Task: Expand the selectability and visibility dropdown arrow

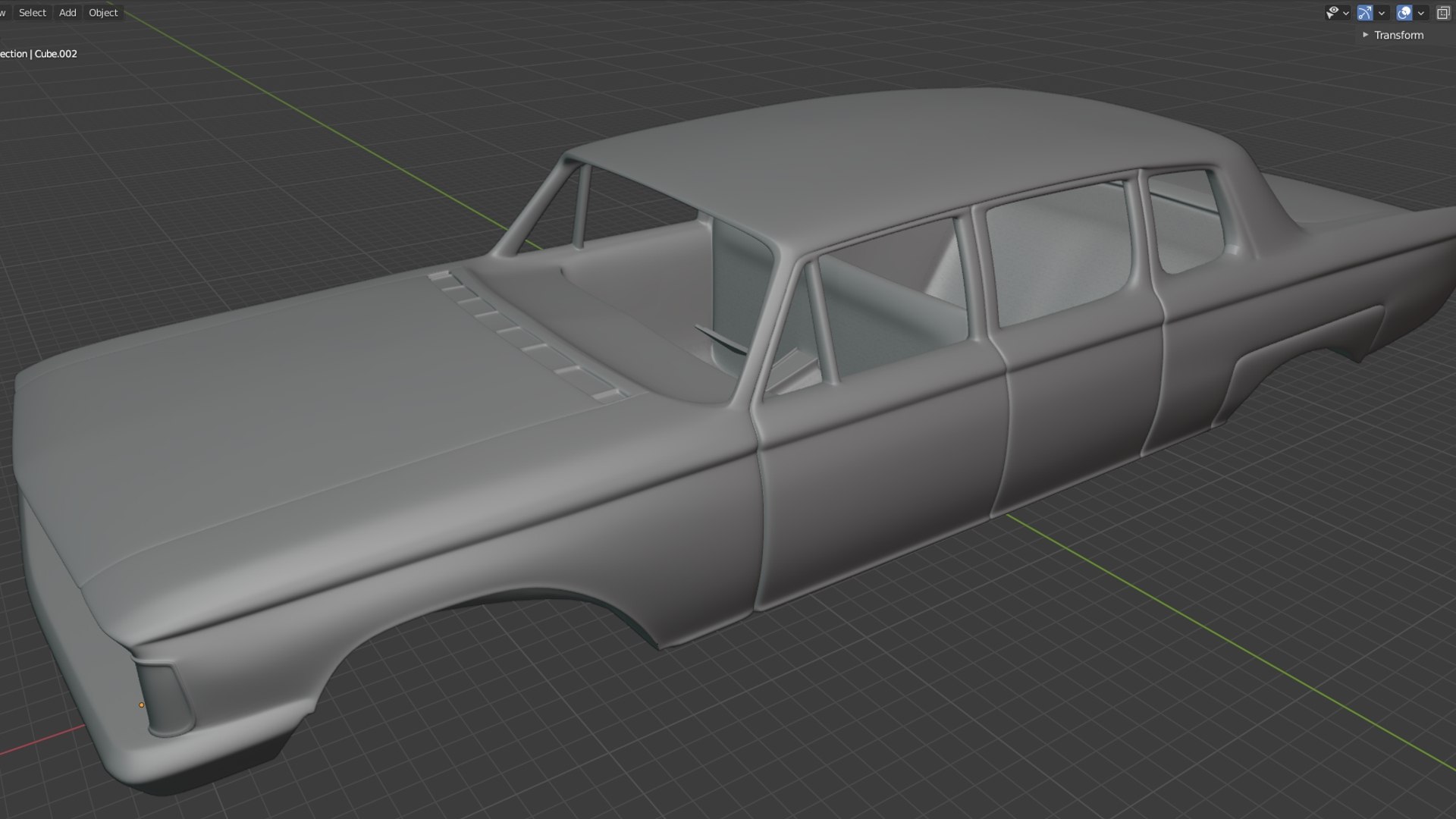Action: point(1346,13)
